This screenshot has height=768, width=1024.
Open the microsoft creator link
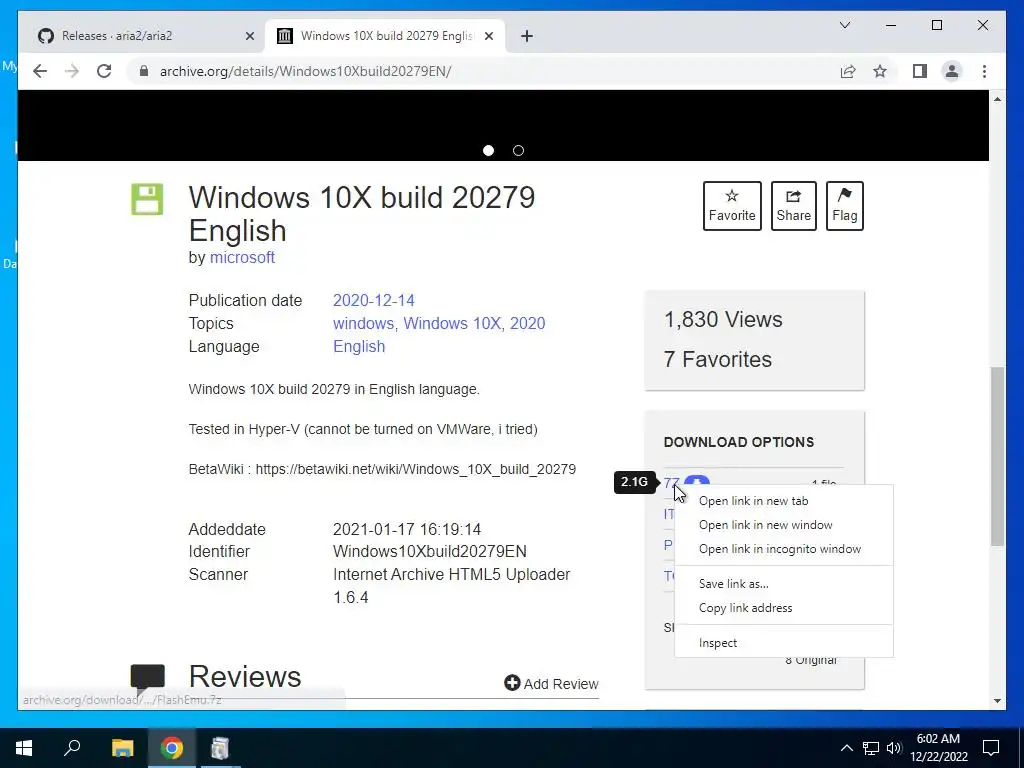(x=242, y=257)
